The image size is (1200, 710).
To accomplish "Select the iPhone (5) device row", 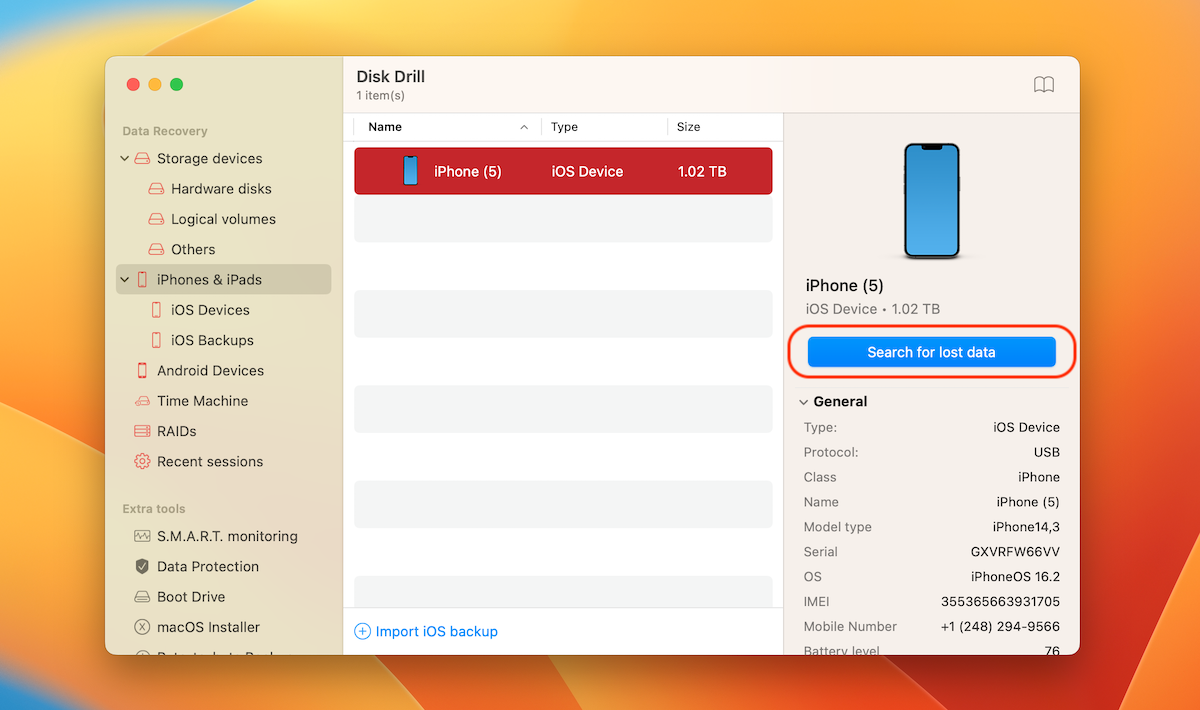I will click(563, 171).
